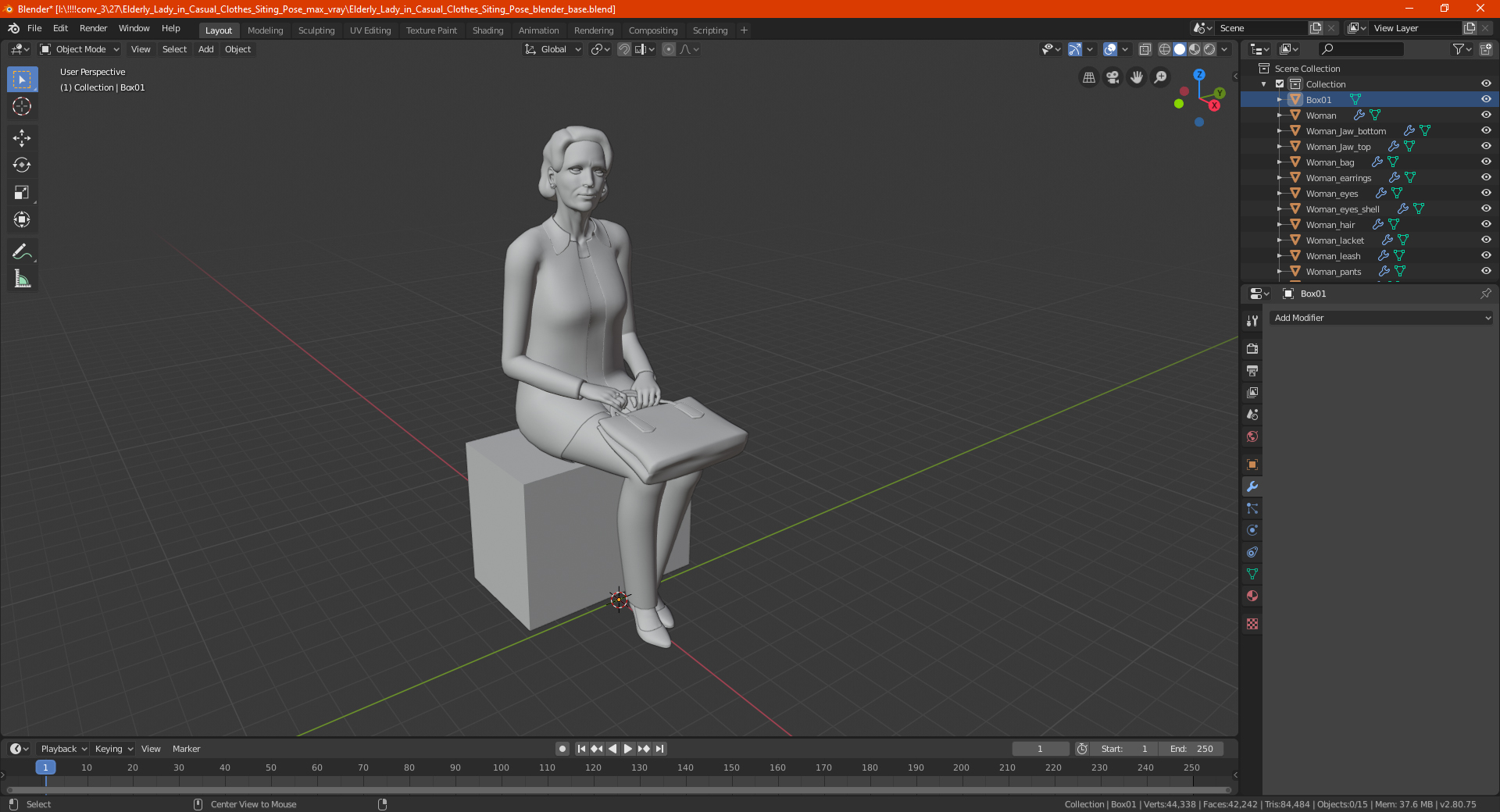
Task: Toggle visibility of Woman_bag
Action: [x=1486, y=162]
